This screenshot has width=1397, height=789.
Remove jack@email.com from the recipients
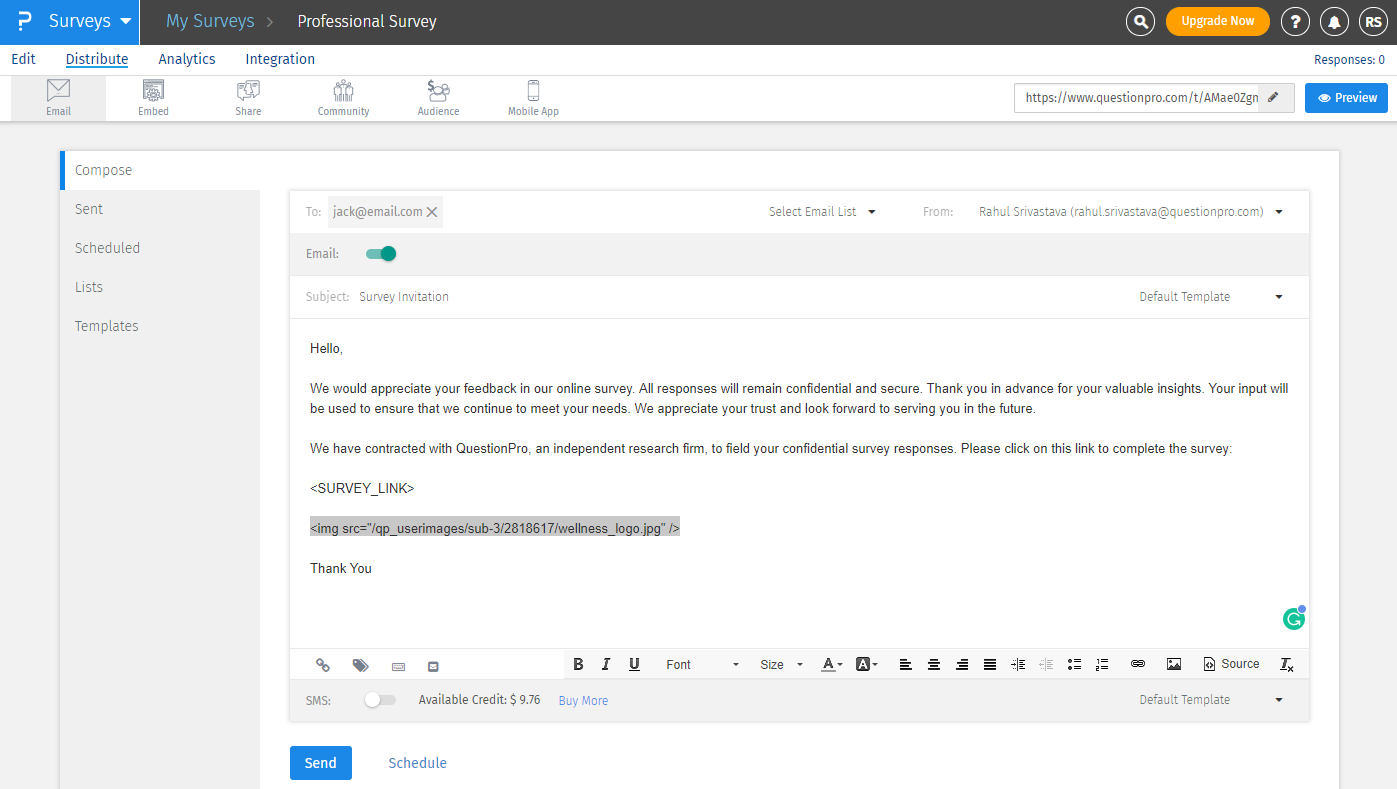(x=431, y=211)
